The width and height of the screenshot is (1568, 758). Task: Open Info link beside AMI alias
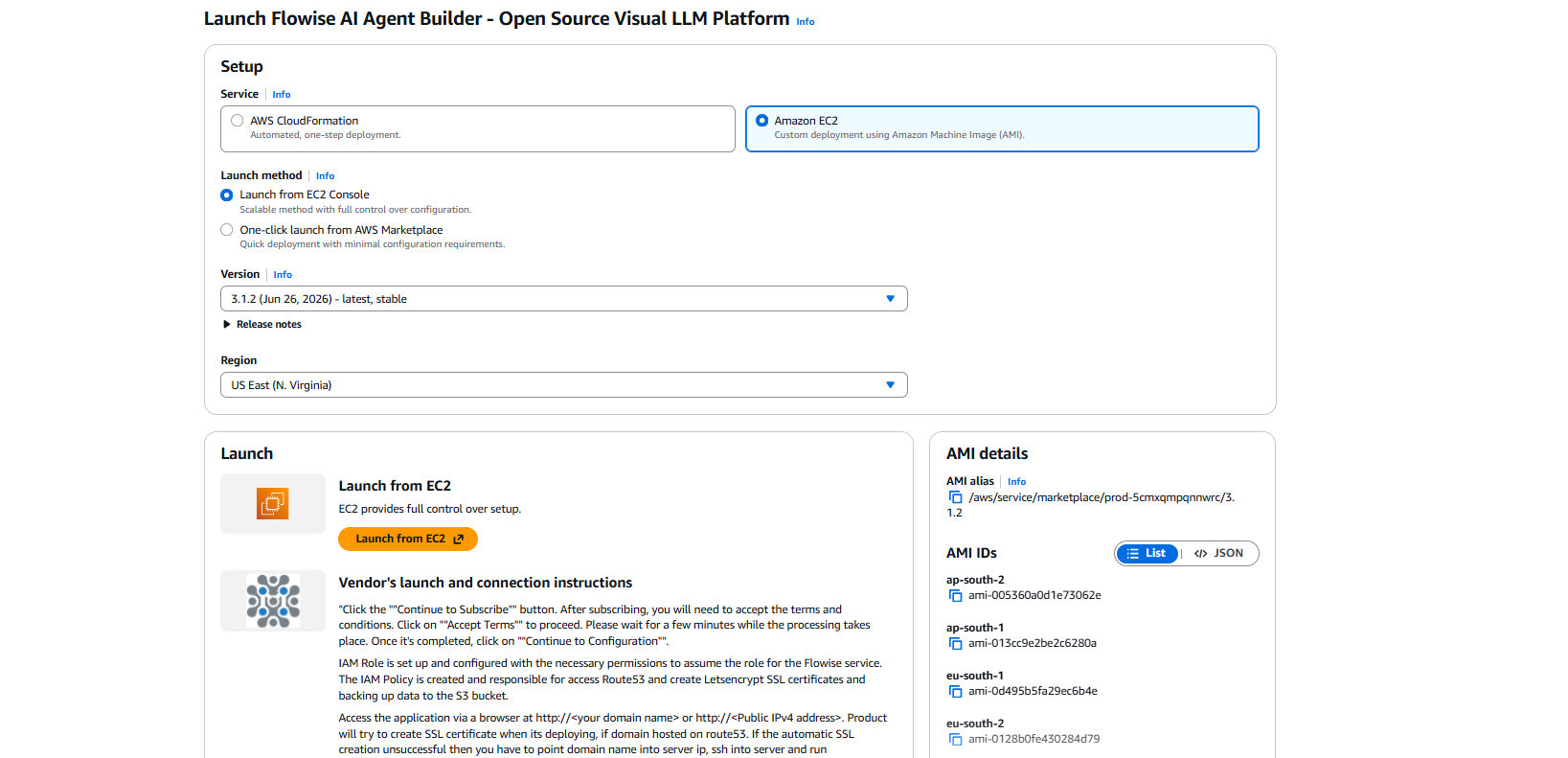(x=1017, y=482)
